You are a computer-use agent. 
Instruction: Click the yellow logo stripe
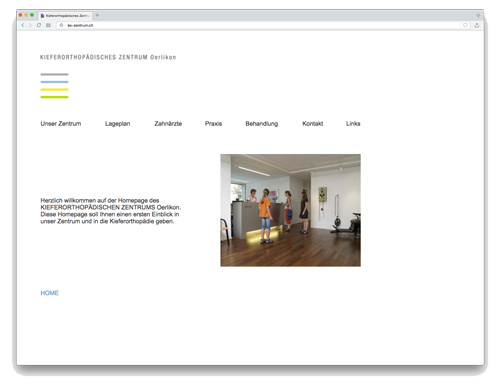pyautogui.click(x=54, y=90)
